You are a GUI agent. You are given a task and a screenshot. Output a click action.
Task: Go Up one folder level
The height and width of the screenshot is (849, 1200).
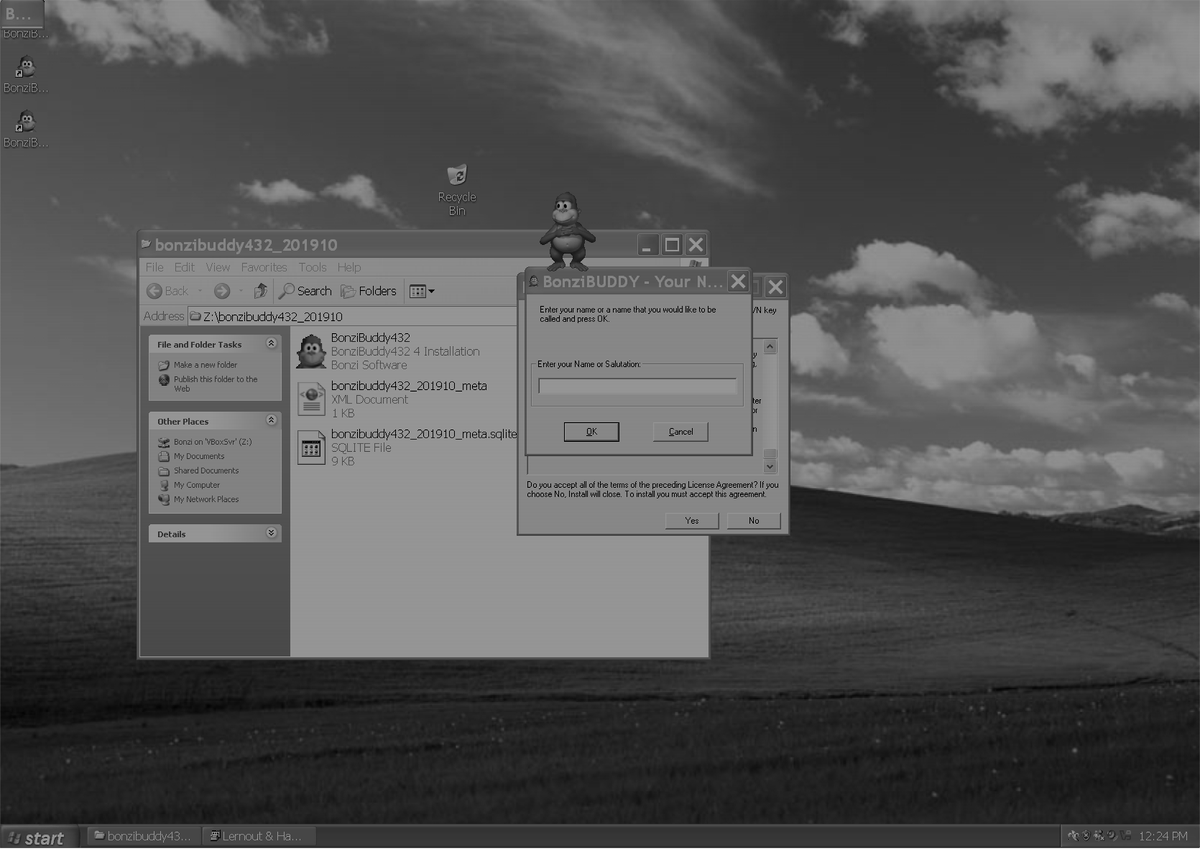260,291
